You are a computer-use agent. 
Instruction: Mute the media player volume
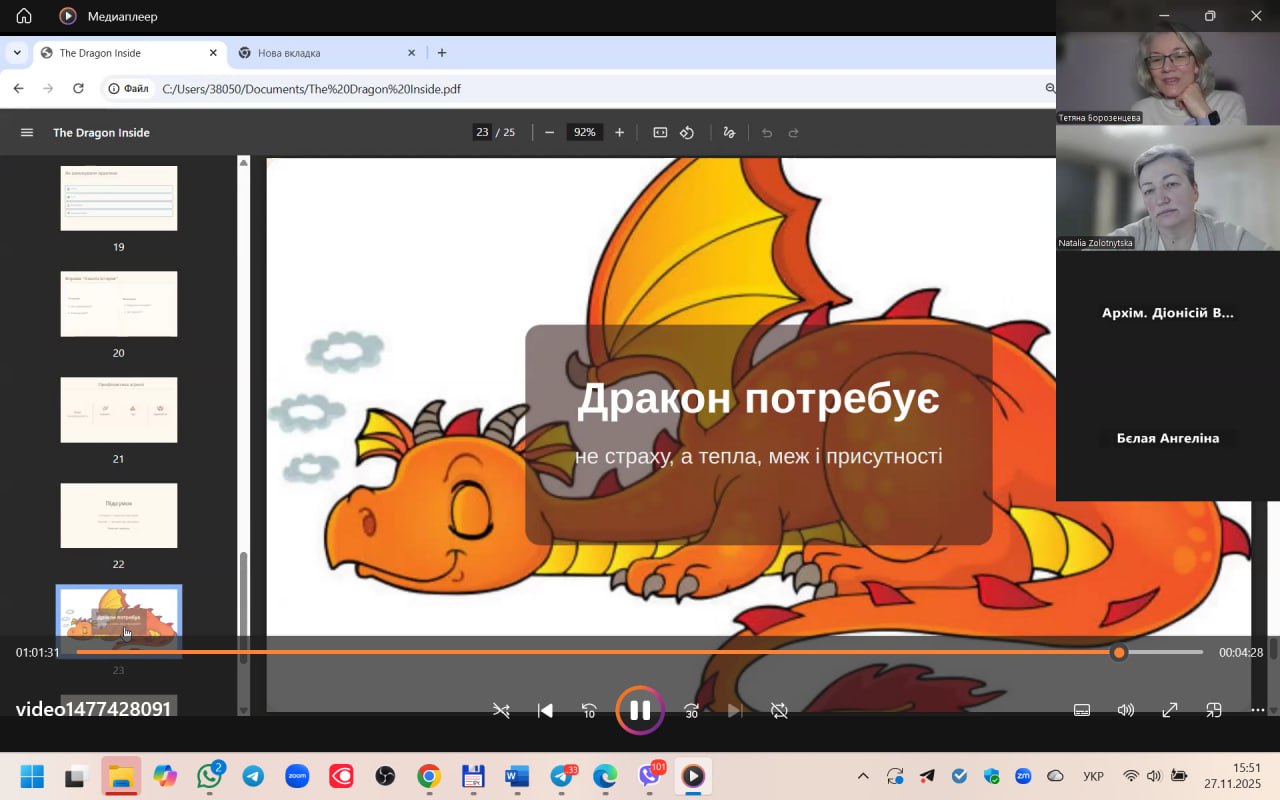(1125, 710)
